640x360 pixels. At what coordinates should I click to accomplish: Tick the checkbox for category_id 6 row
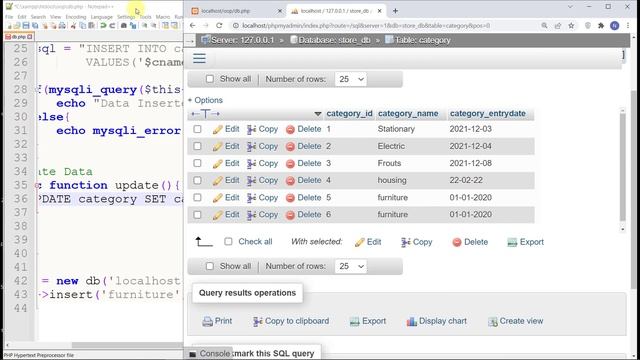[x=198, y=215]
